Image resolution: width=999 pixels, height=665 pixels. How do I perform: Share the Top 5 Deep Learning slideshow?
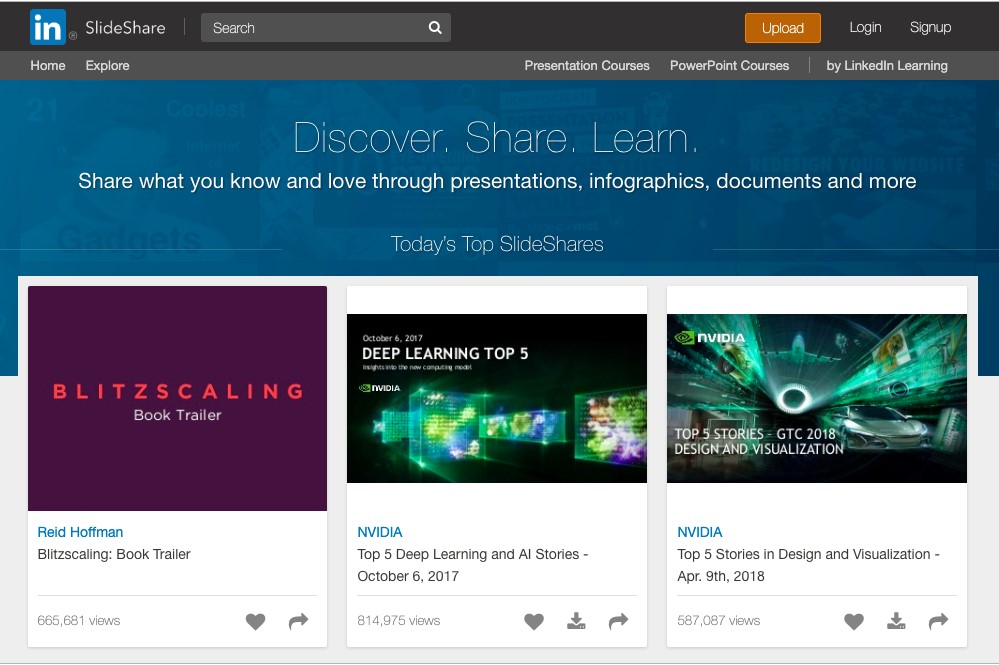[618, 621]
